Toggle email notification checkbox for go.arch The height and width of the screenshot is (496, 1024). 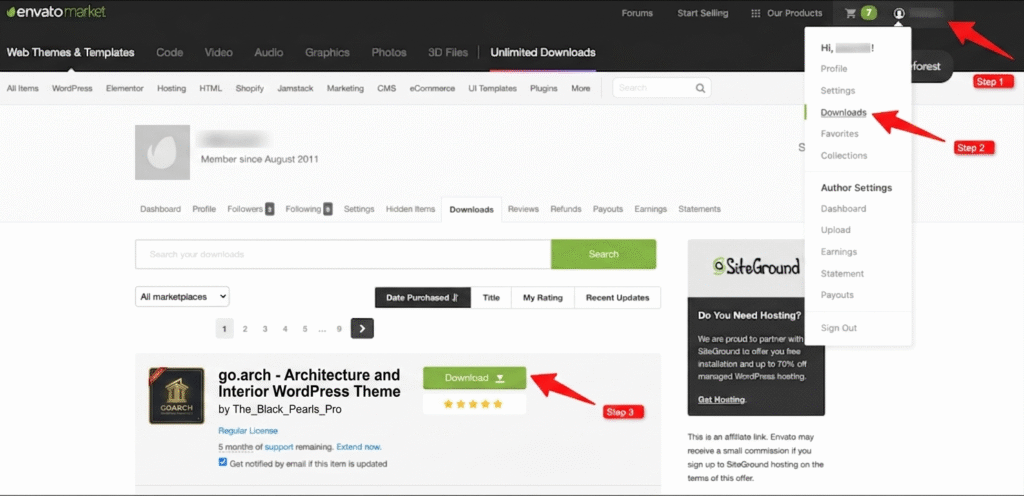(223, 462)
